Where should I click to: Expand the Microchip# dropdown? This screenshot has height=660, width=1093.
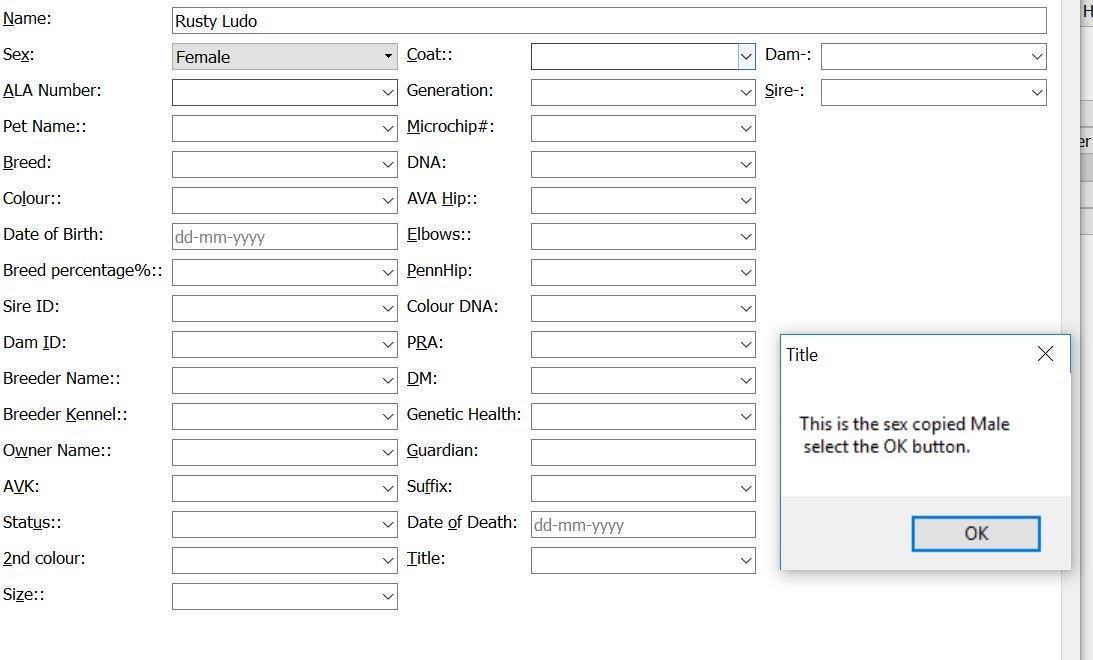[x=745, y=129]
